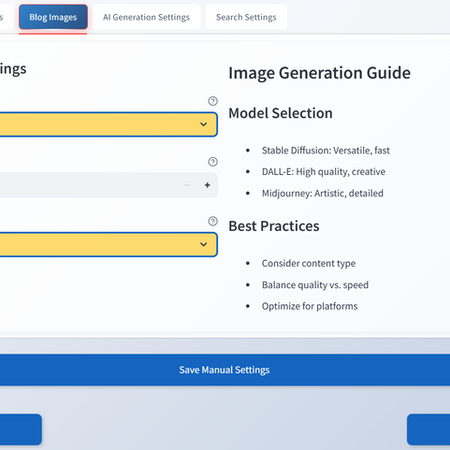Click help icon above the number input
Viewport: 450px width, 450px height.
(x=213, y=162)
